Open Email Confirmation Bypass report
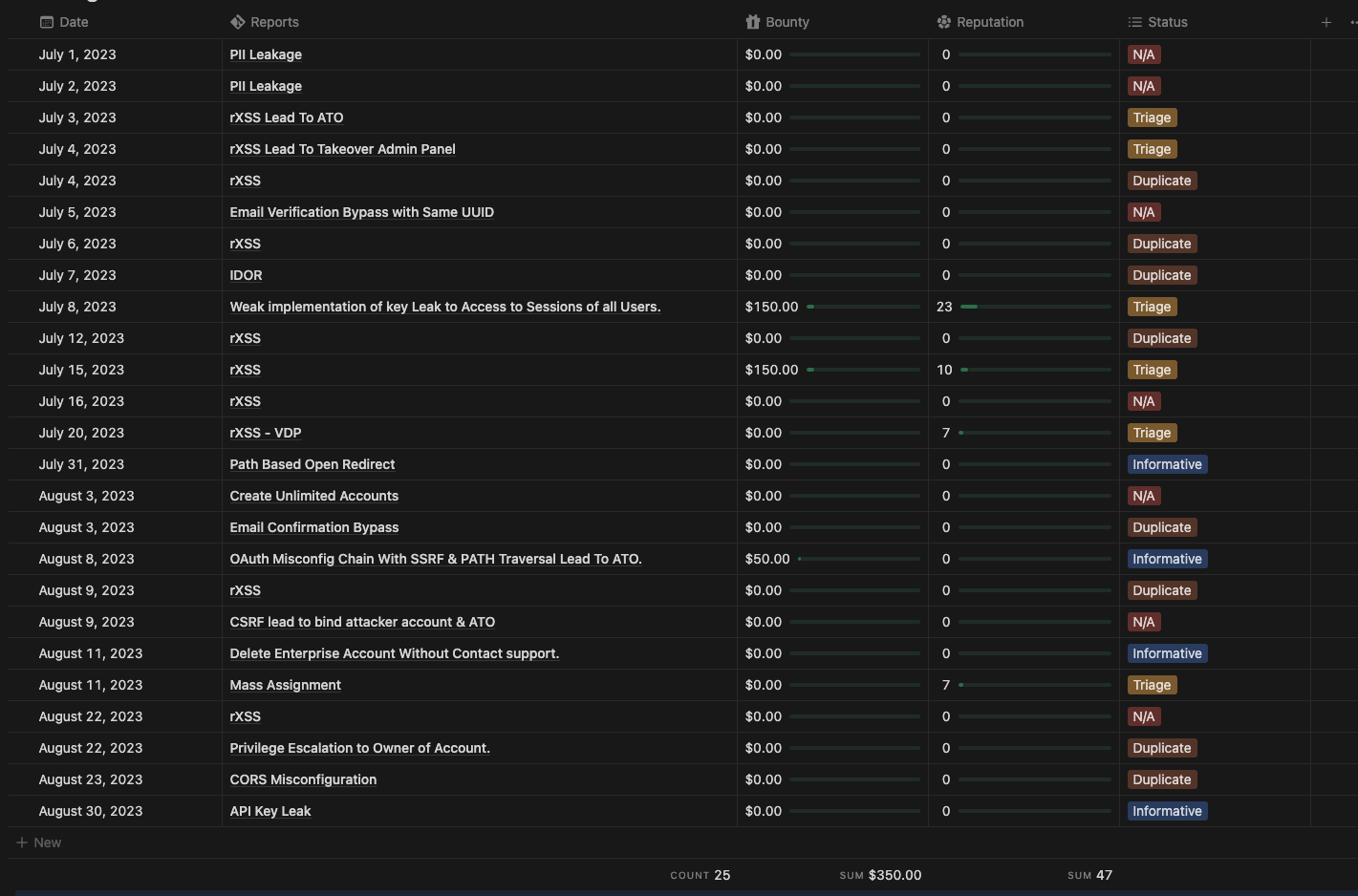Image resolution: width=1358 pixels, height=896 pixels. click(x=313, y=527)
